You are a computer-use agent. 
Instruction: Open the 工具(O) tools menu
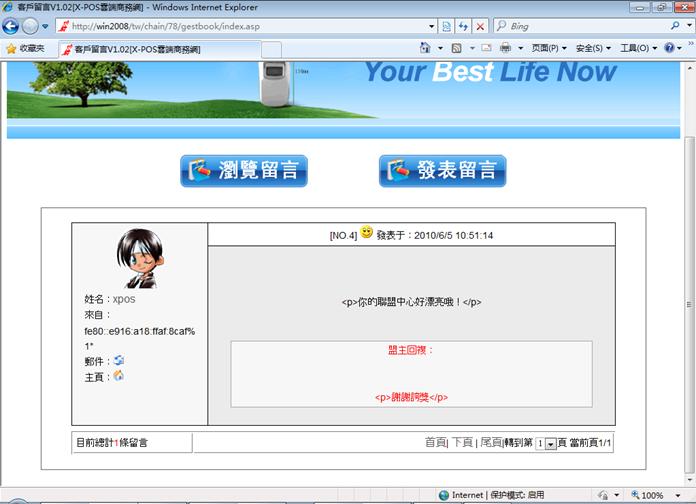[x=638, y=48]
